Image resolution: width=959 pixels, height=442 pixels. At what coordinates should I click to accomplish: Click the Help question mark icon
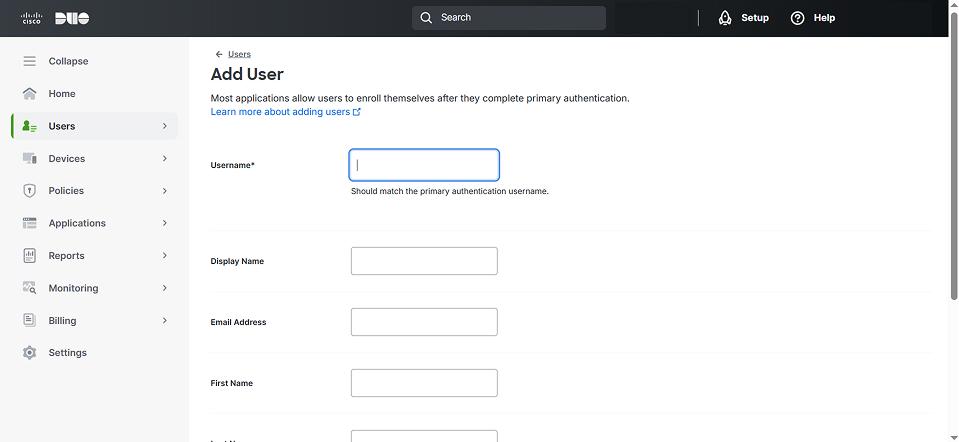798,18
